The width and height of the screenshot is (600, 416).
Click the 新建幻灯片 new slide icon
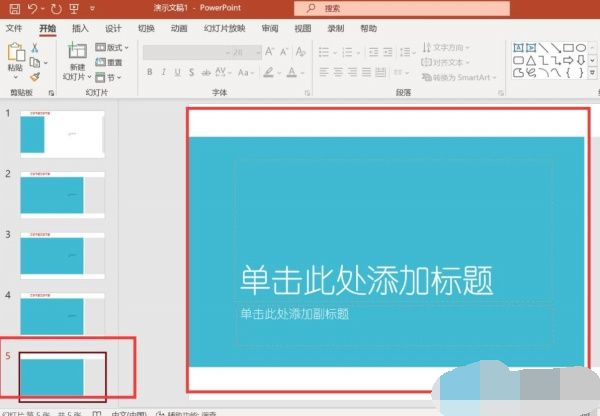77,51
